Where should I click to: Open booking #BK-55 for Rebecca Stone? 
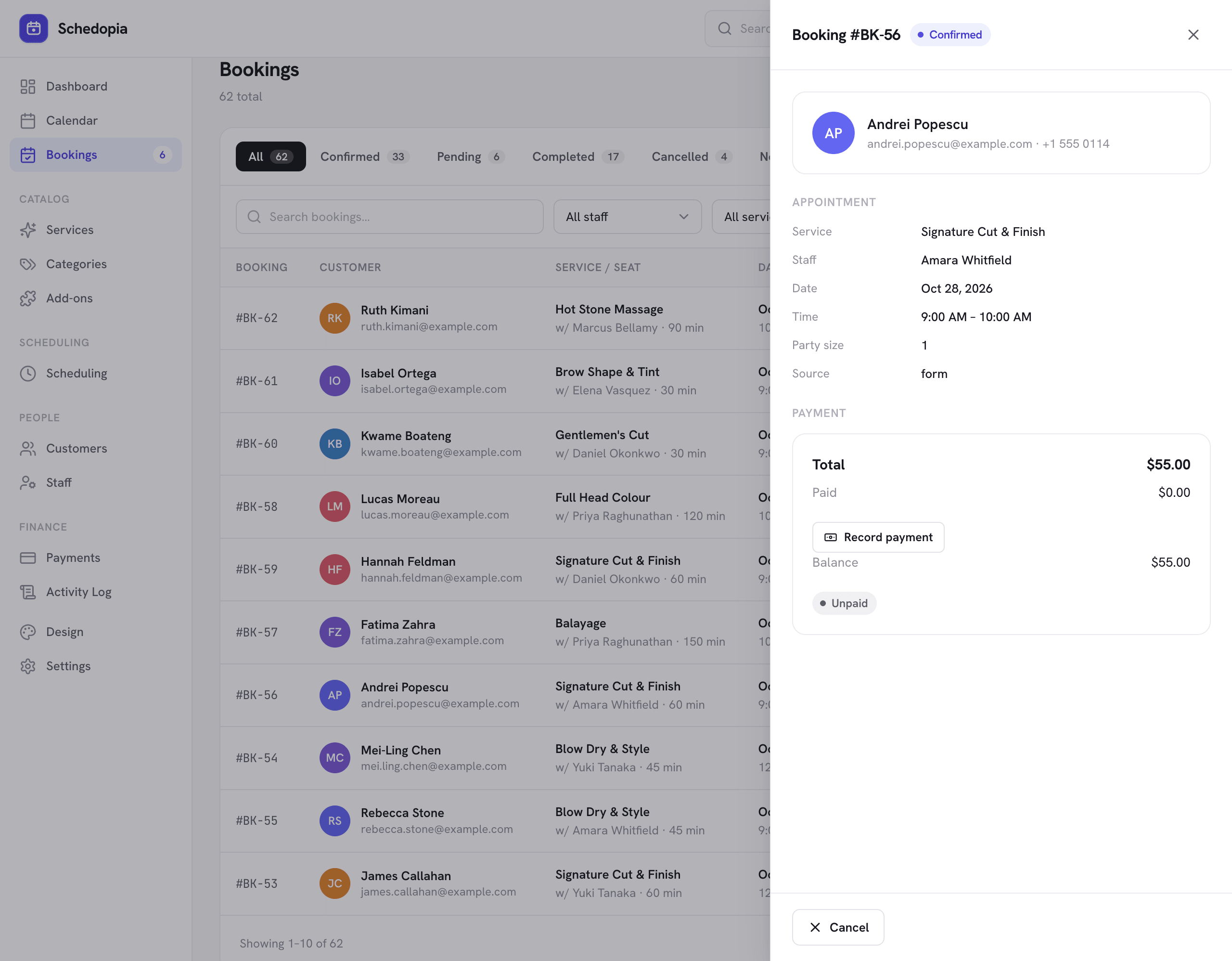(x=495, y=821)
